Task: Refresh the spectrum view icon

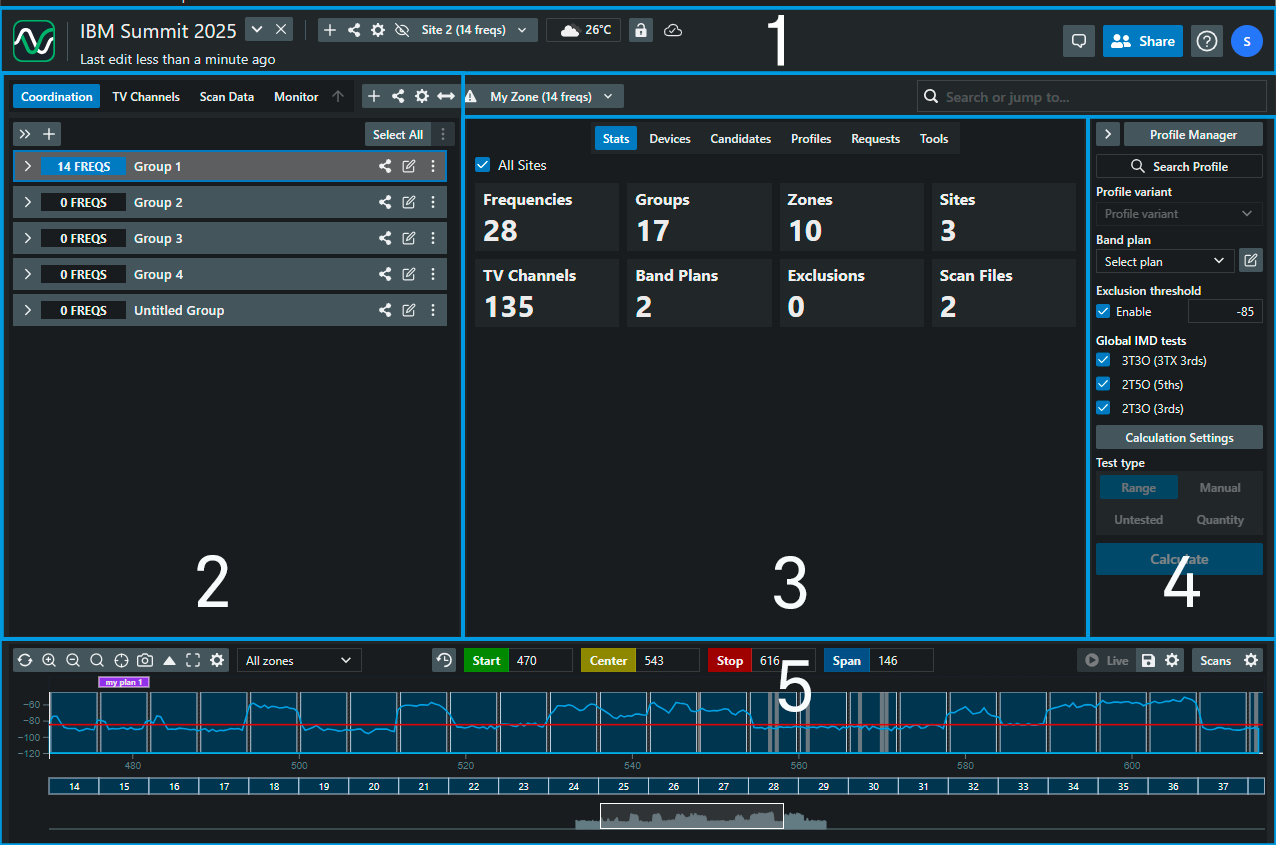Action: click(25, 660)
